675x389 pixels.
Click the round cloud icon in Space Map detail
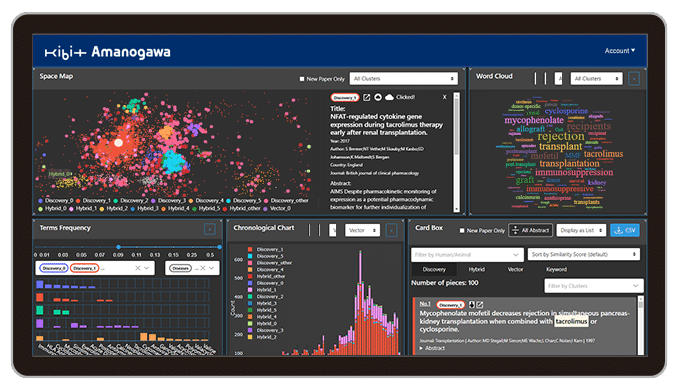pos(378,97)
